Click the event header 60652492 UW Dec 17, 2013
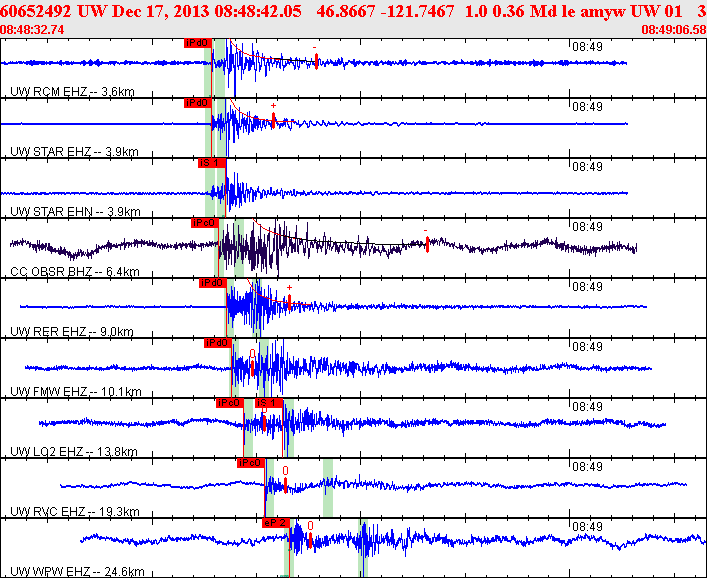 pos(105,12)
